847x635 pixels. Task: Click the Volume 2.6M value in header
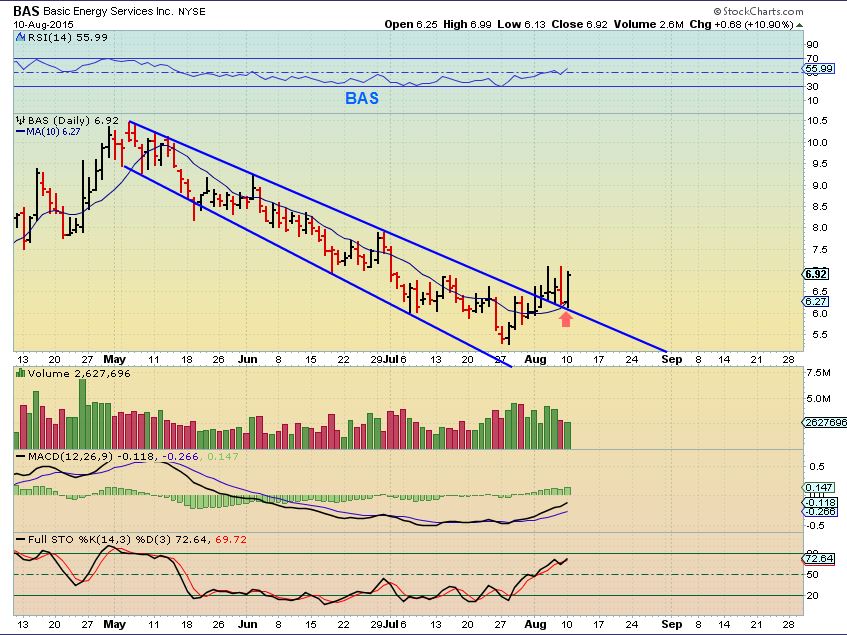[649, 24]
